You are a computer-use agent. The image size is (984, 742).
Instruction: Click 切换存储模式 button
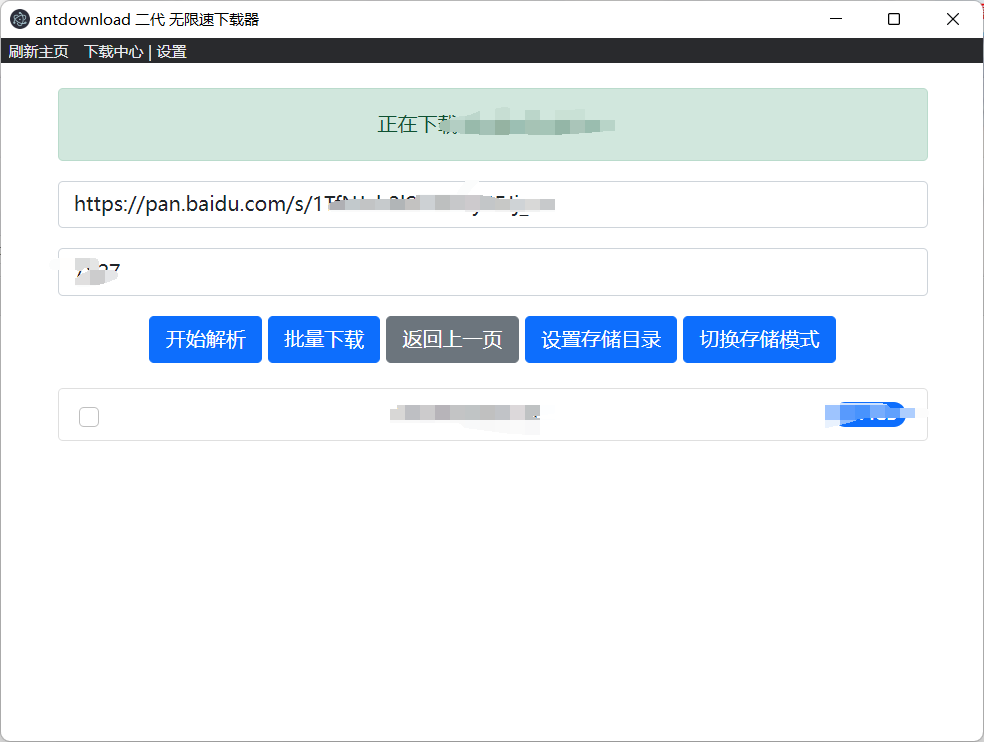(x=759, y=340)
